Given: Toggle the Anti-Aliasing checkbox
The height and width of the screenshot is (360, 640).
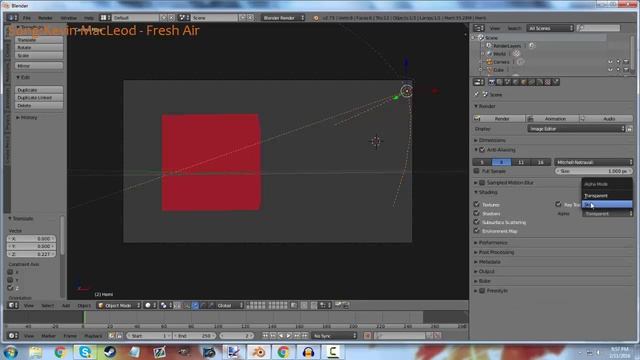Looking at the screenshot, I should coord(482,150).
